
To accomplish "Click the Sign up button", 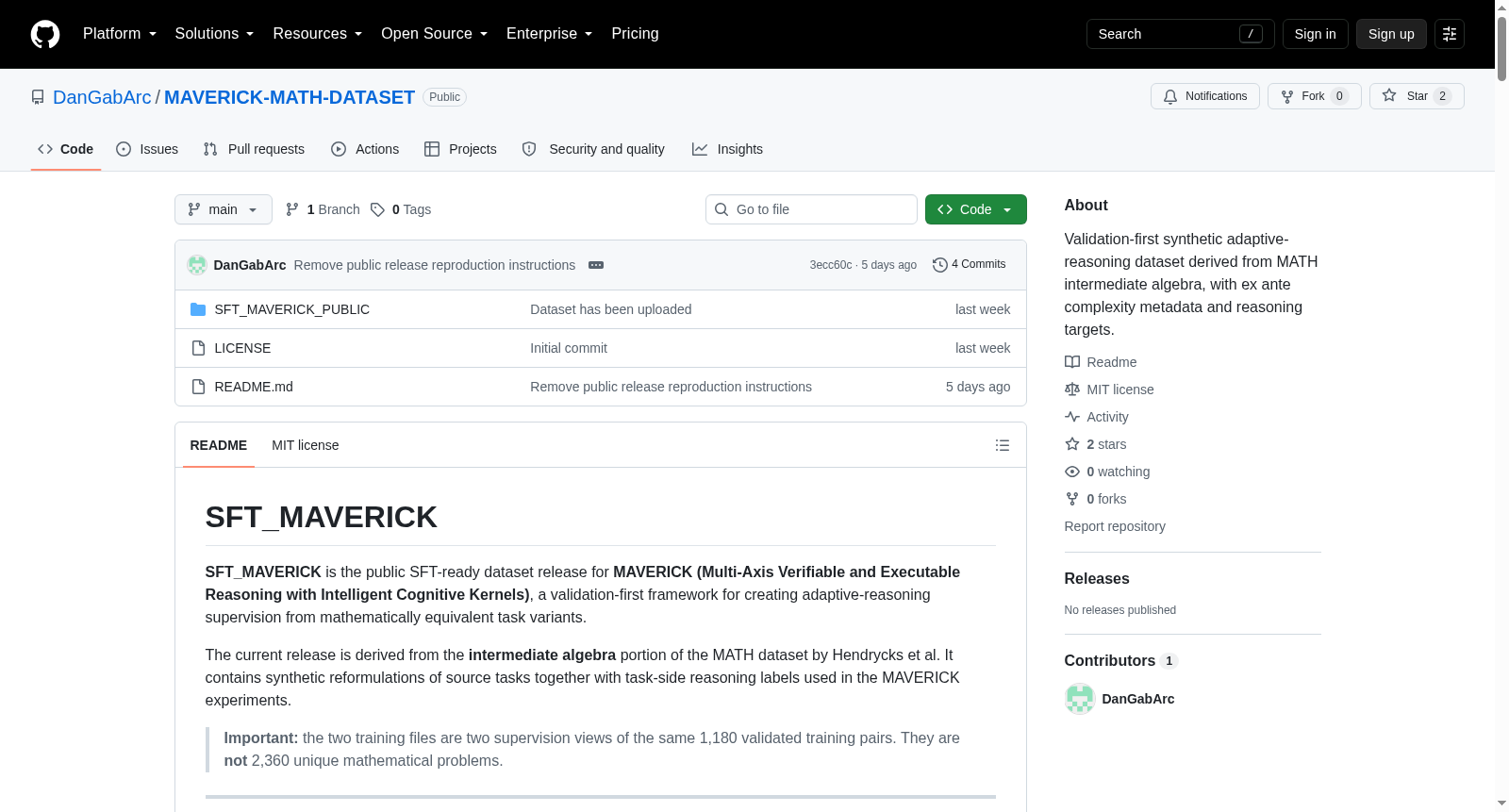I will (x=1391, y=34).
